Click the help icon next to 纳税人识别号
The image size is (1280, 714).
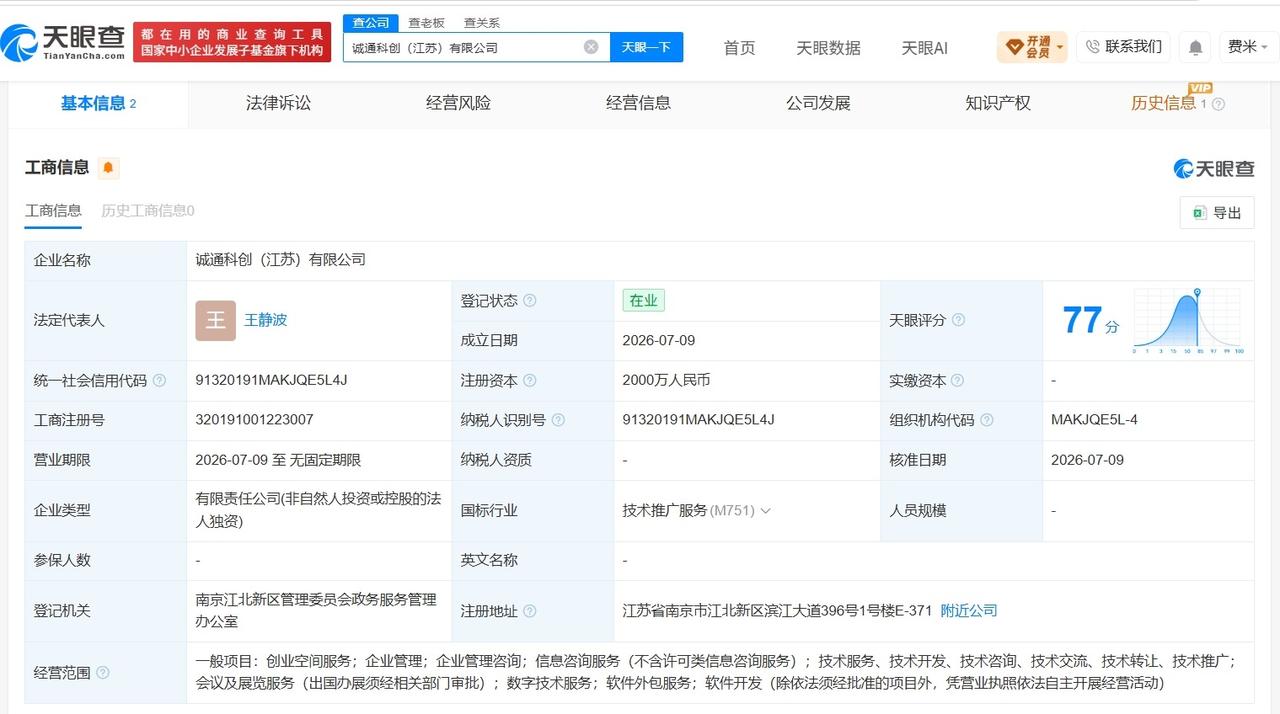coord(558,420)
